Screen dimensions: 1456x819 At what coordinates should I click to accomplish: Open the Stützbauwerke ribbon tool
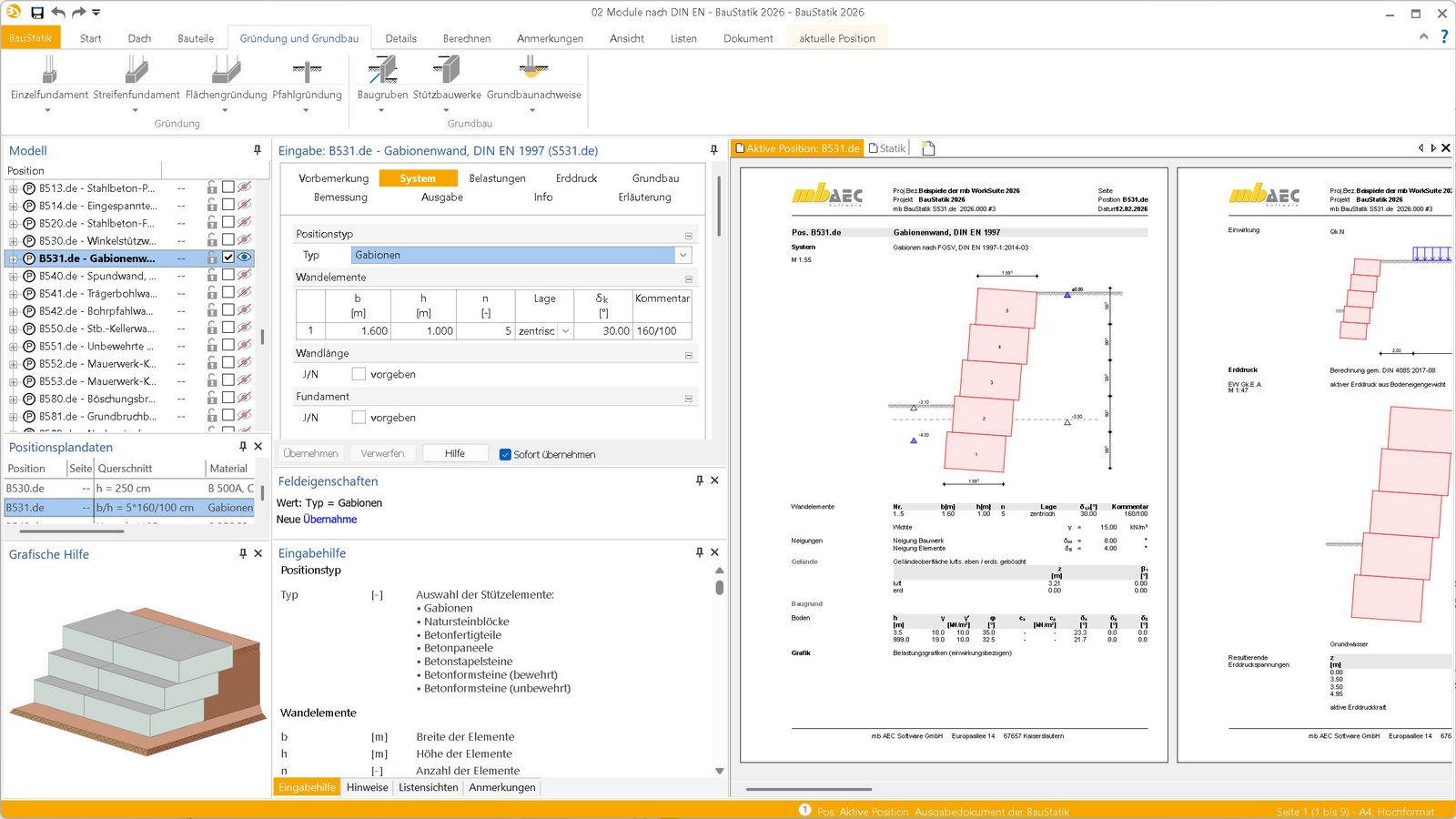pyautogui.click(x=447, y=71)
